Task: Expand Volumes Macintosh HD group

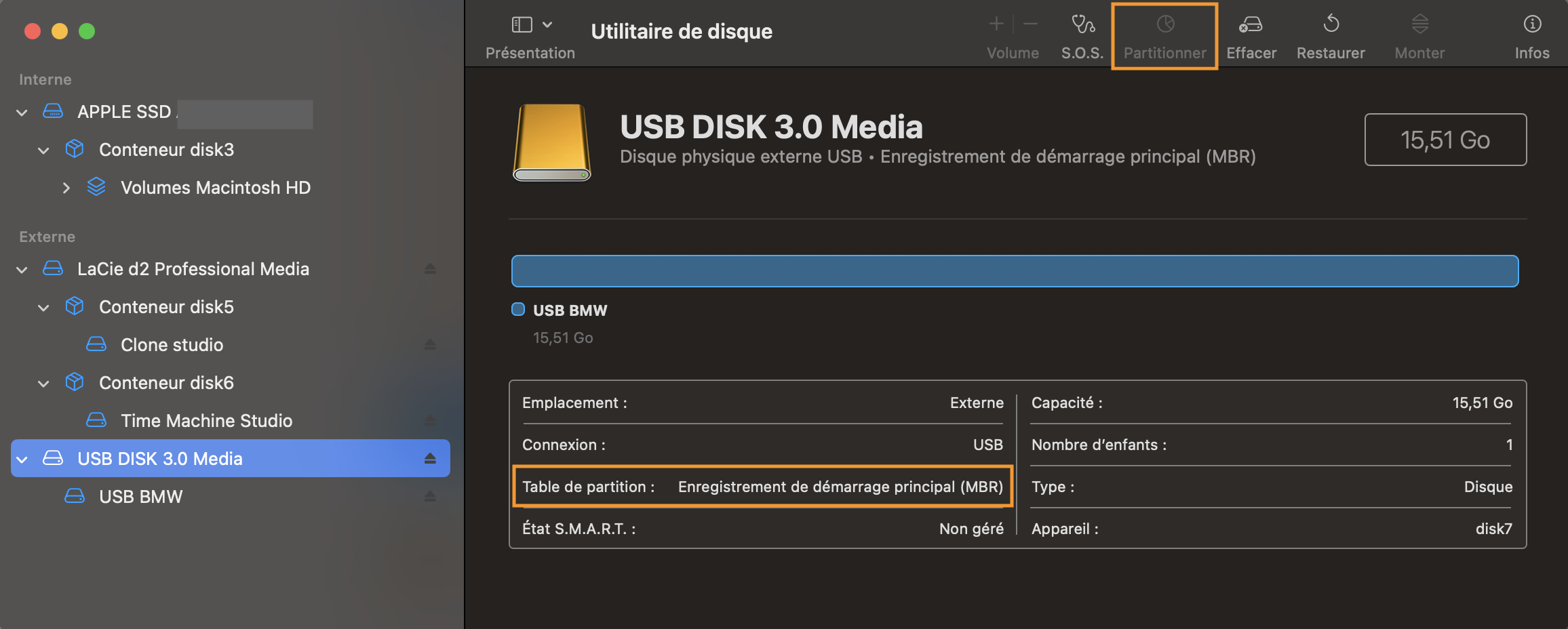Action: point(66,188)
